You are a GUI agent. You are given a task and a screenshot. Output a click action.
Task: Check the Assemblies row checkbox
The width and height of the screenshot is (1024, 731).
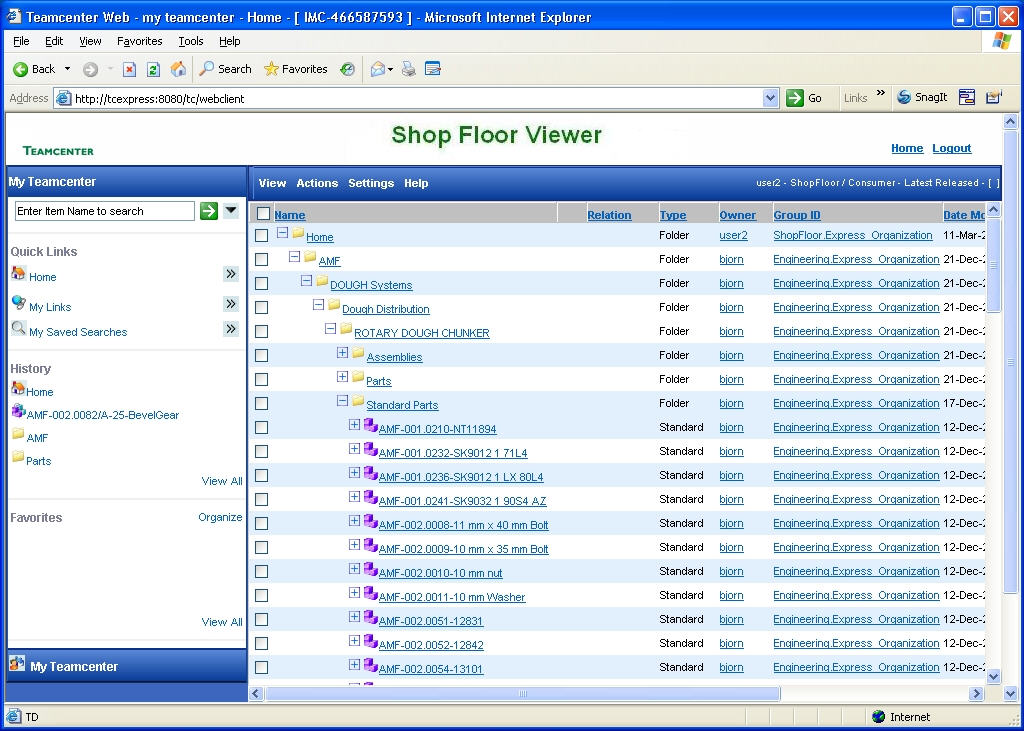click(261, 355)
